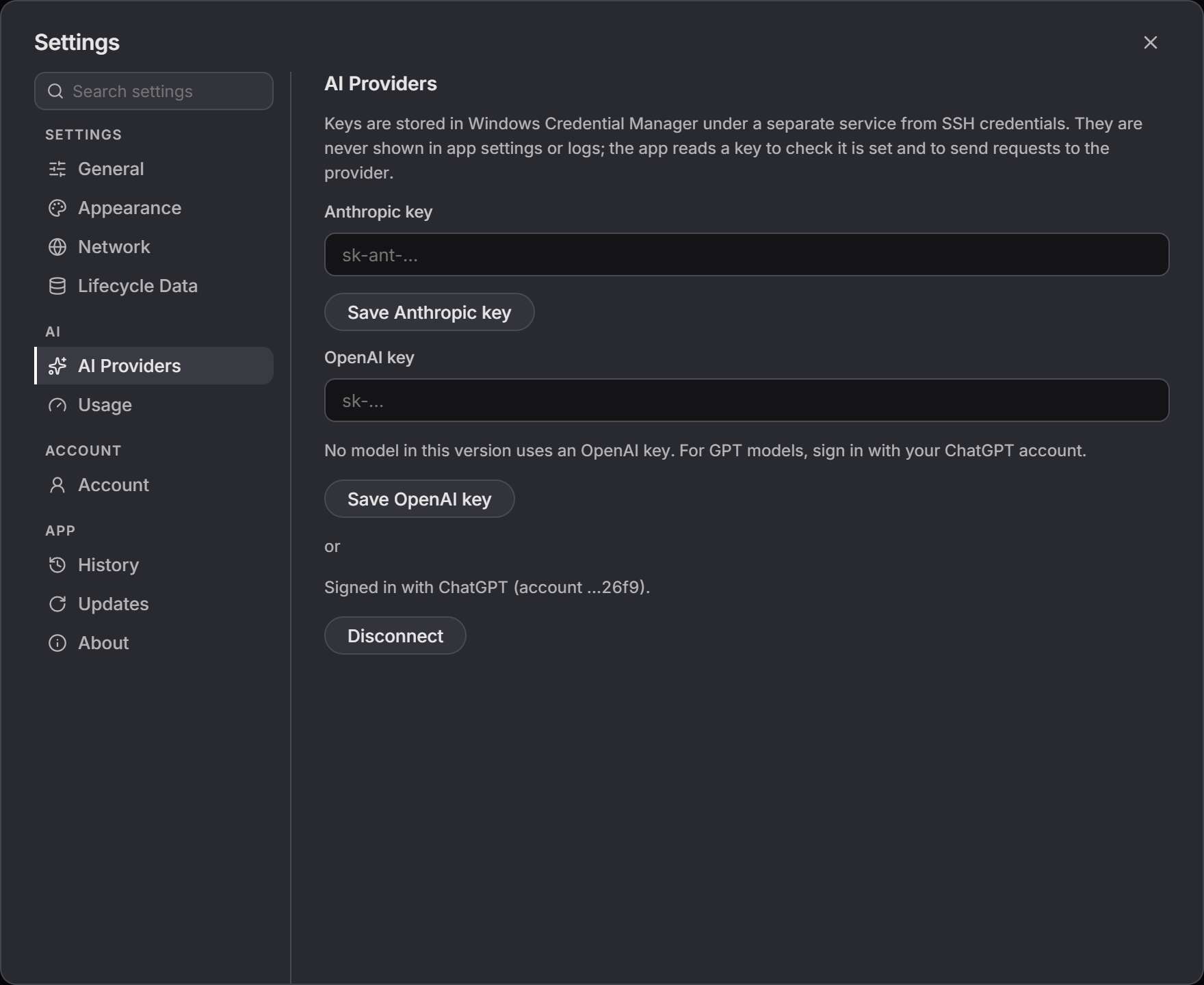Viewport: 1204px width, 985px height.
Task: Click the magnifier icon in search box
Action: click(x=55, y=91)
